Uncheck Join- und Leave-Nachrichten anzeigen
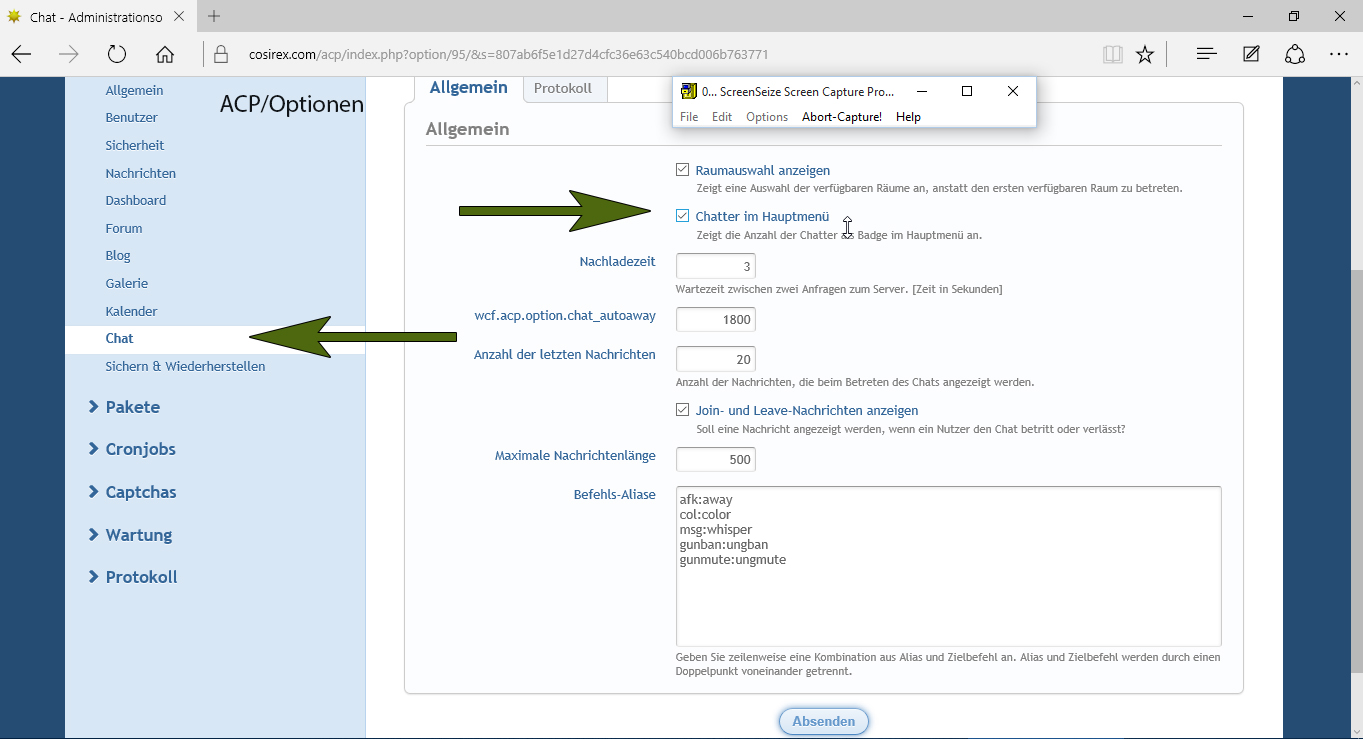Viewport: 1363px width, 739px height. (x=683, y=410)
